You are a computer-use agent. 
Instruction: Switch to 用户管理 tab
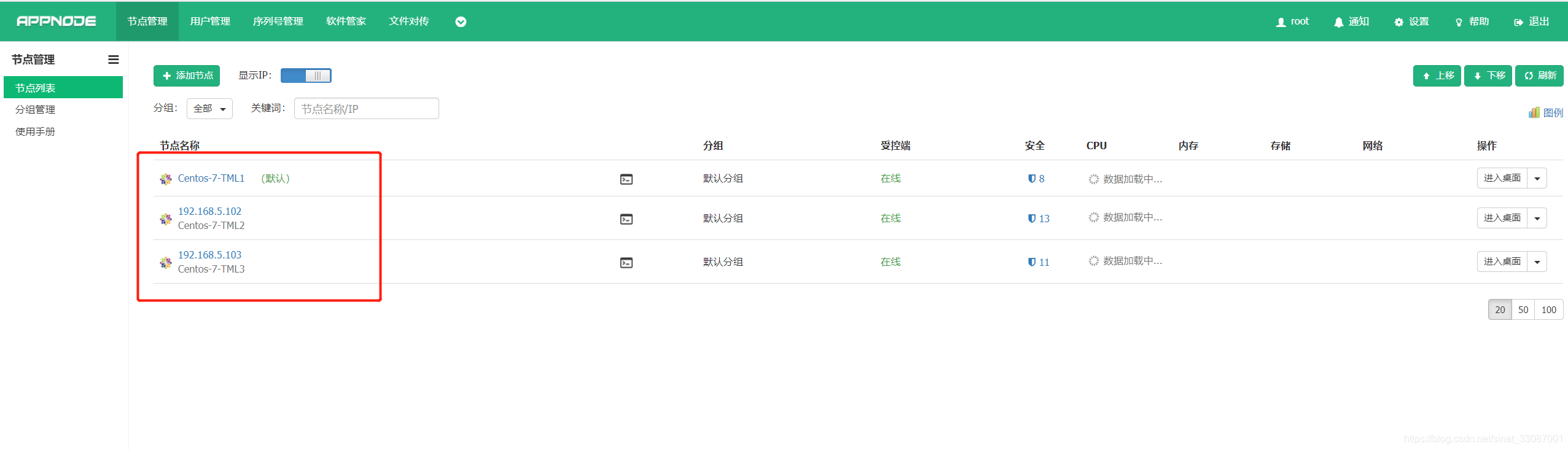[210, 21]
